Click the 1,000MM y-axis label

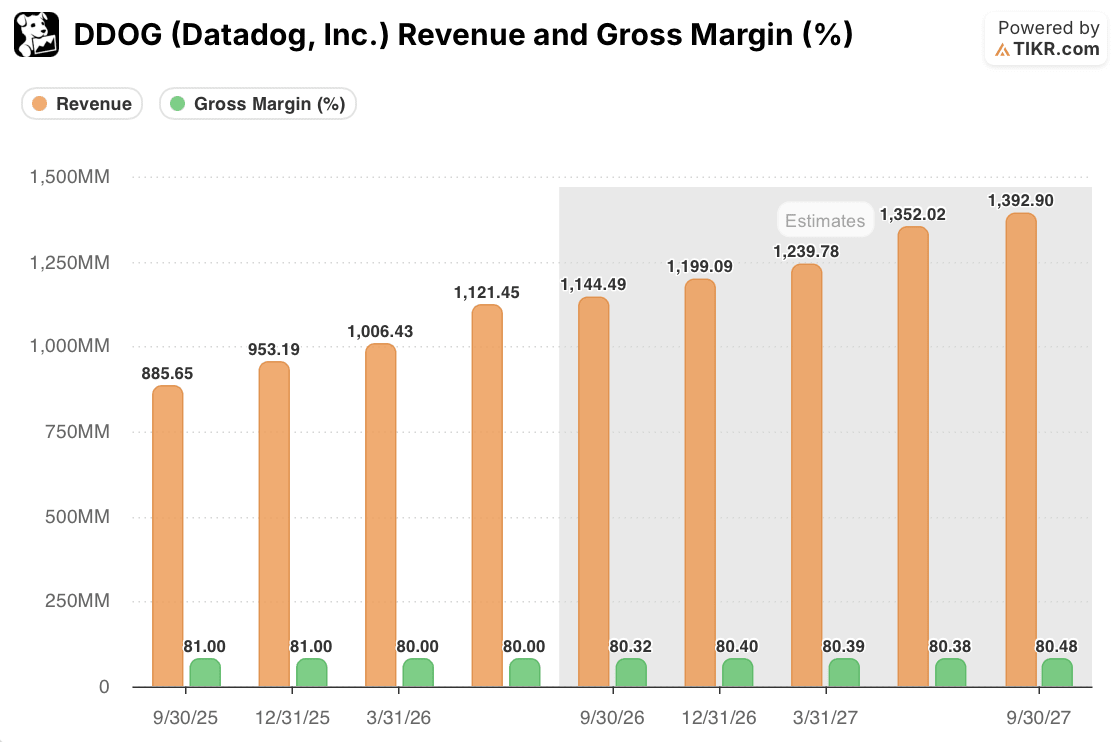tap(70, 346)
